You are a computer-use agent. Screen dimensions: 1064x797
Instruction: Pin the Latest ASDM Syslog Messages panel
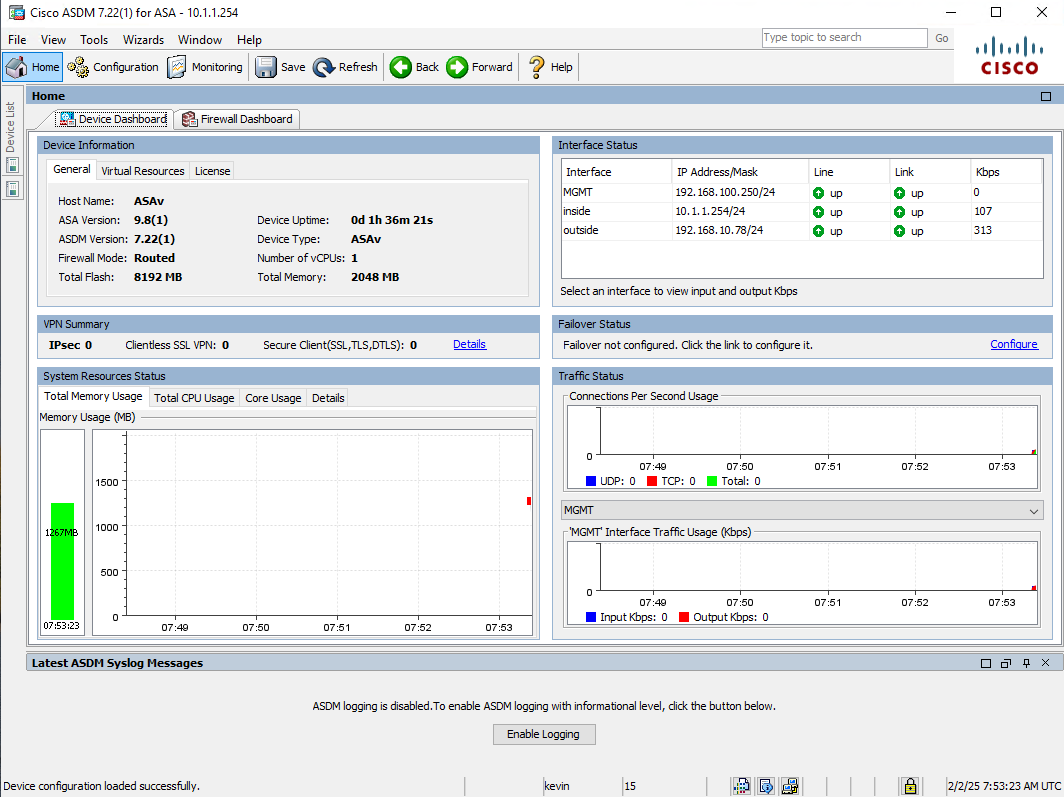(x=1026, y=663)
